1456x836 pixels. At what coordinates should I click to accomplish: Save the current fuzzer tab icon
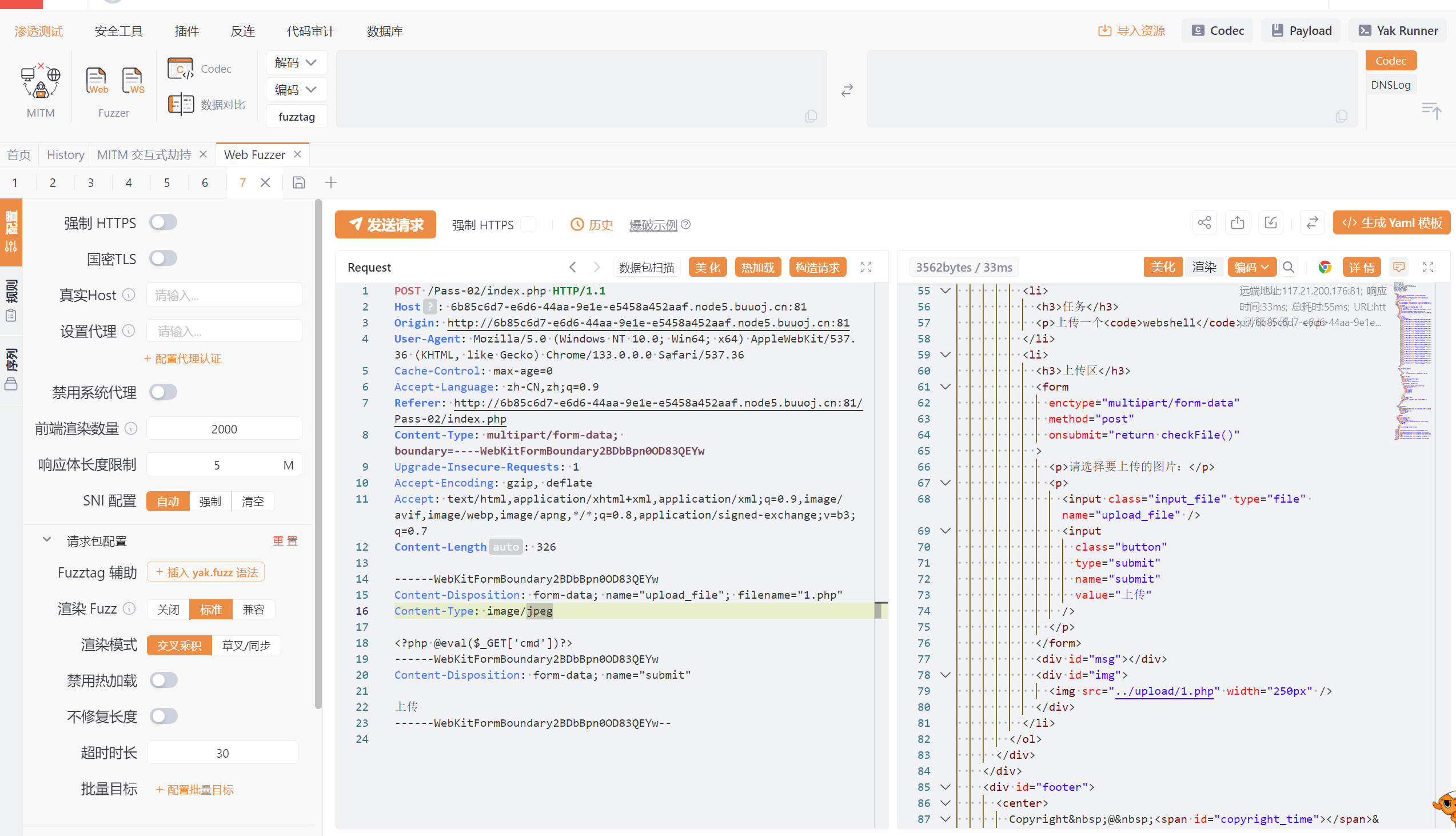[298, 182]
